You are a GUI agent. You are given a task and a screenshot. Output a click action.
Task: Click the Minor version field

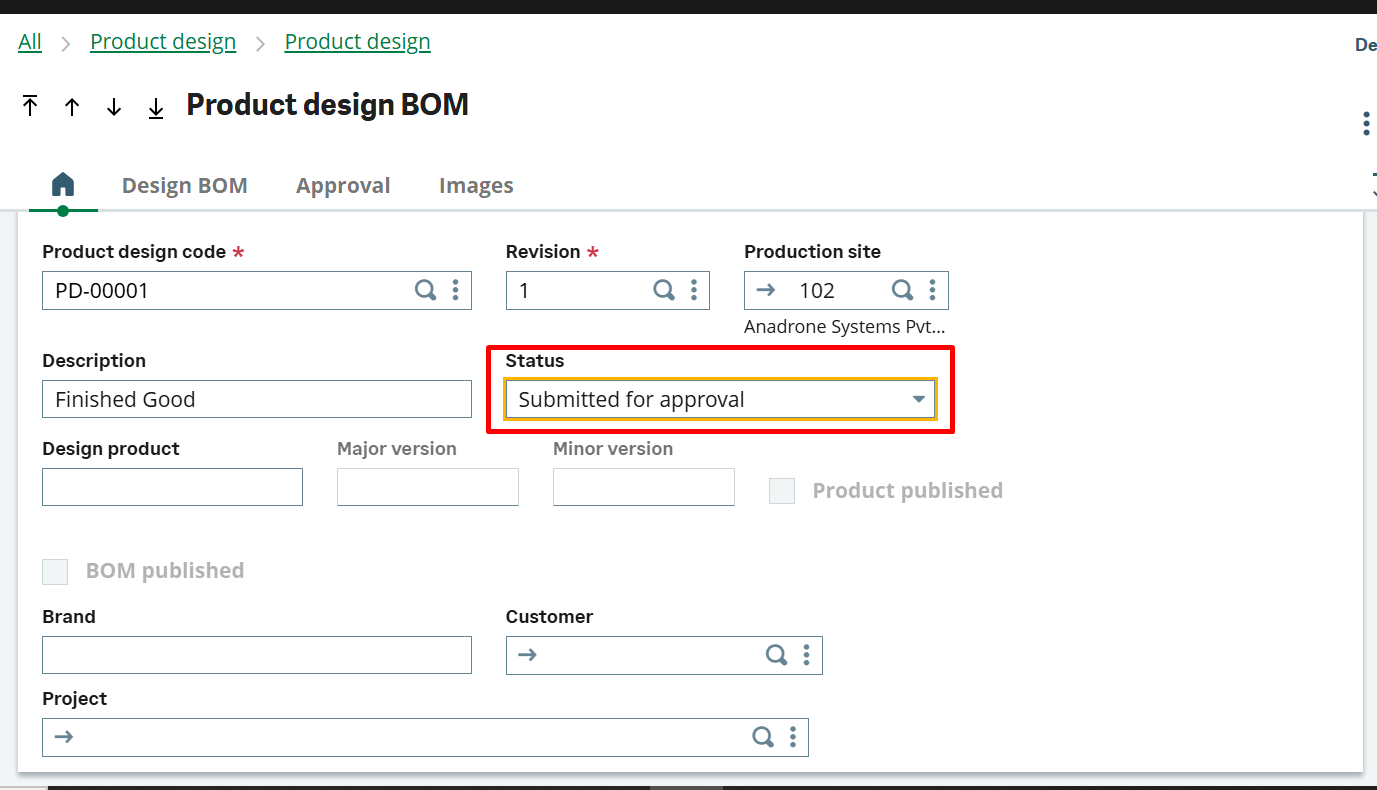[x=644, y=487]
